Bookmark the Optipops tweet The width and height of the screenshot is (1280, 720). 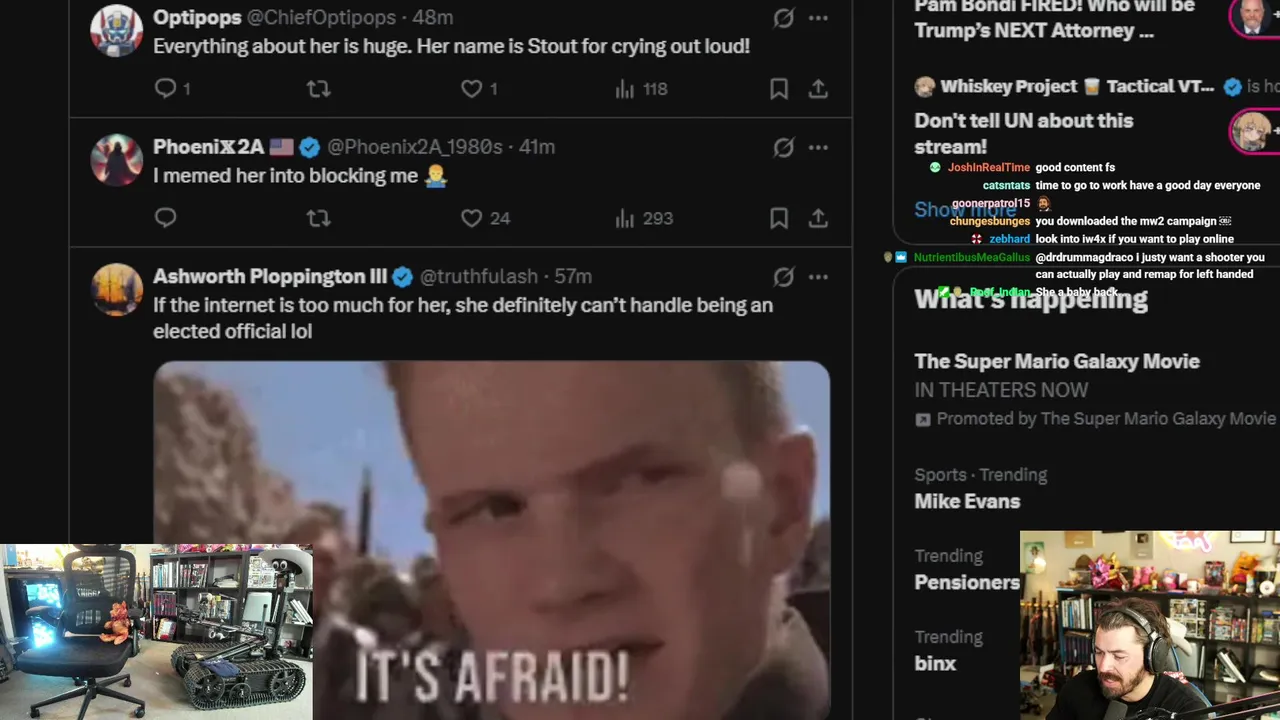pos(779,89)
